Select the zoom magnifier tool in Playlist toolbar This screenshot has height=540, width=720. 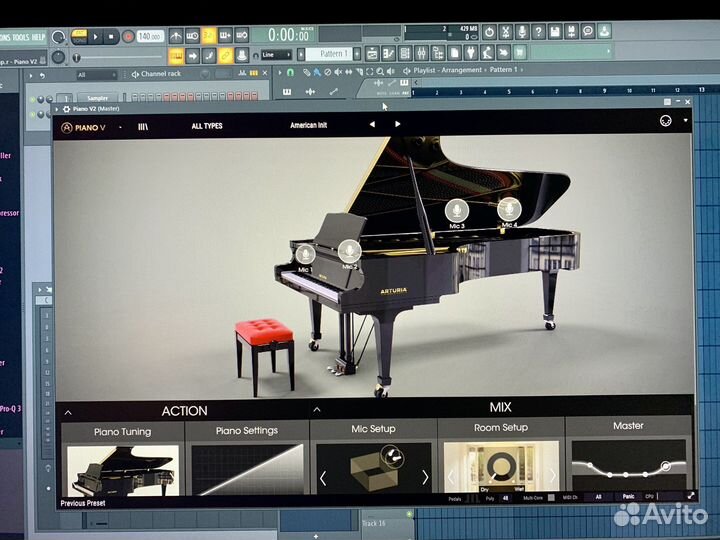point(380,71)
